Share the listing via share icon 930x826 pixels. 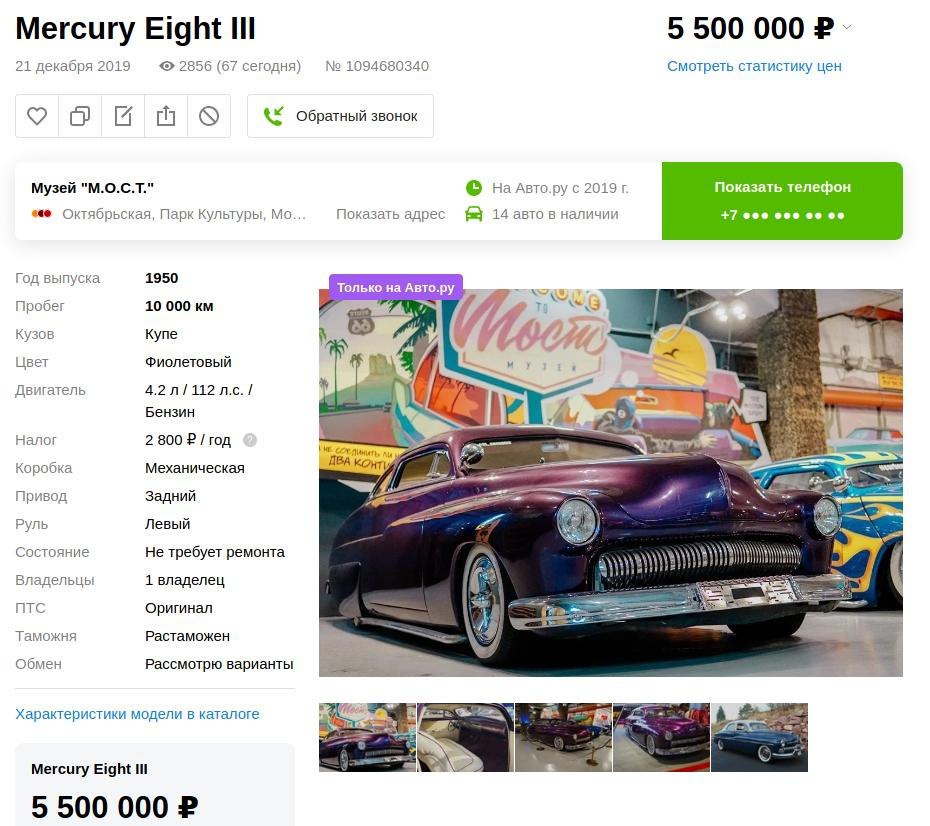(166, 116)
